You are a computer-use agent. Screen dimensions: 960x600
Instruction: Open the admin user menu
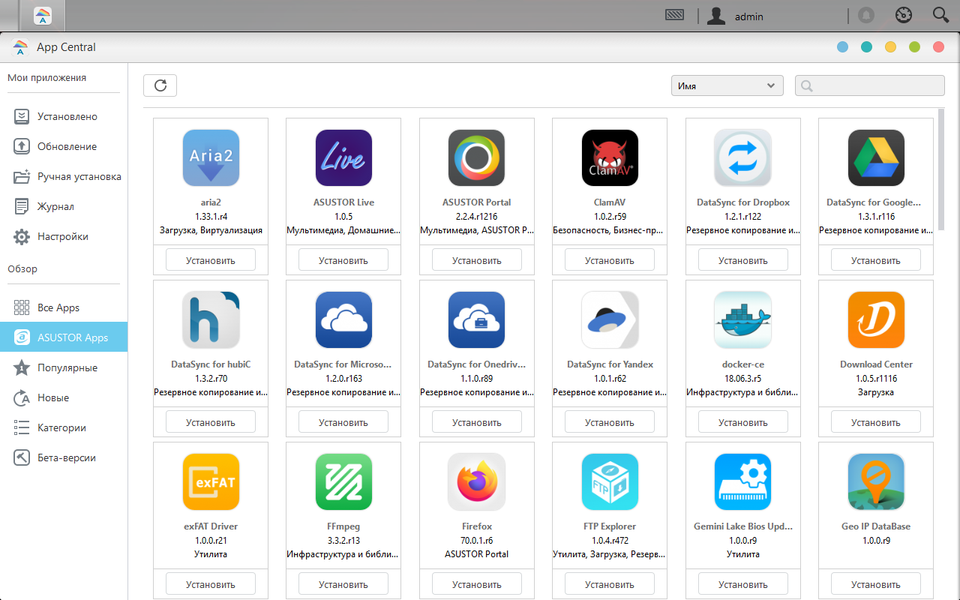coord(735,16)
